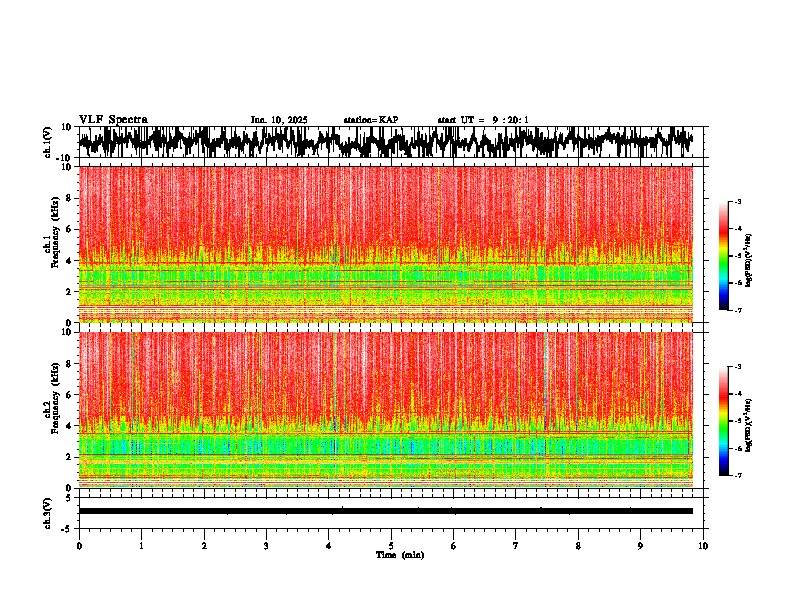Click the "-3" label on ch.2 color bar
The width and height of the screenshot is (792, 612).
[x=737, y=367]
